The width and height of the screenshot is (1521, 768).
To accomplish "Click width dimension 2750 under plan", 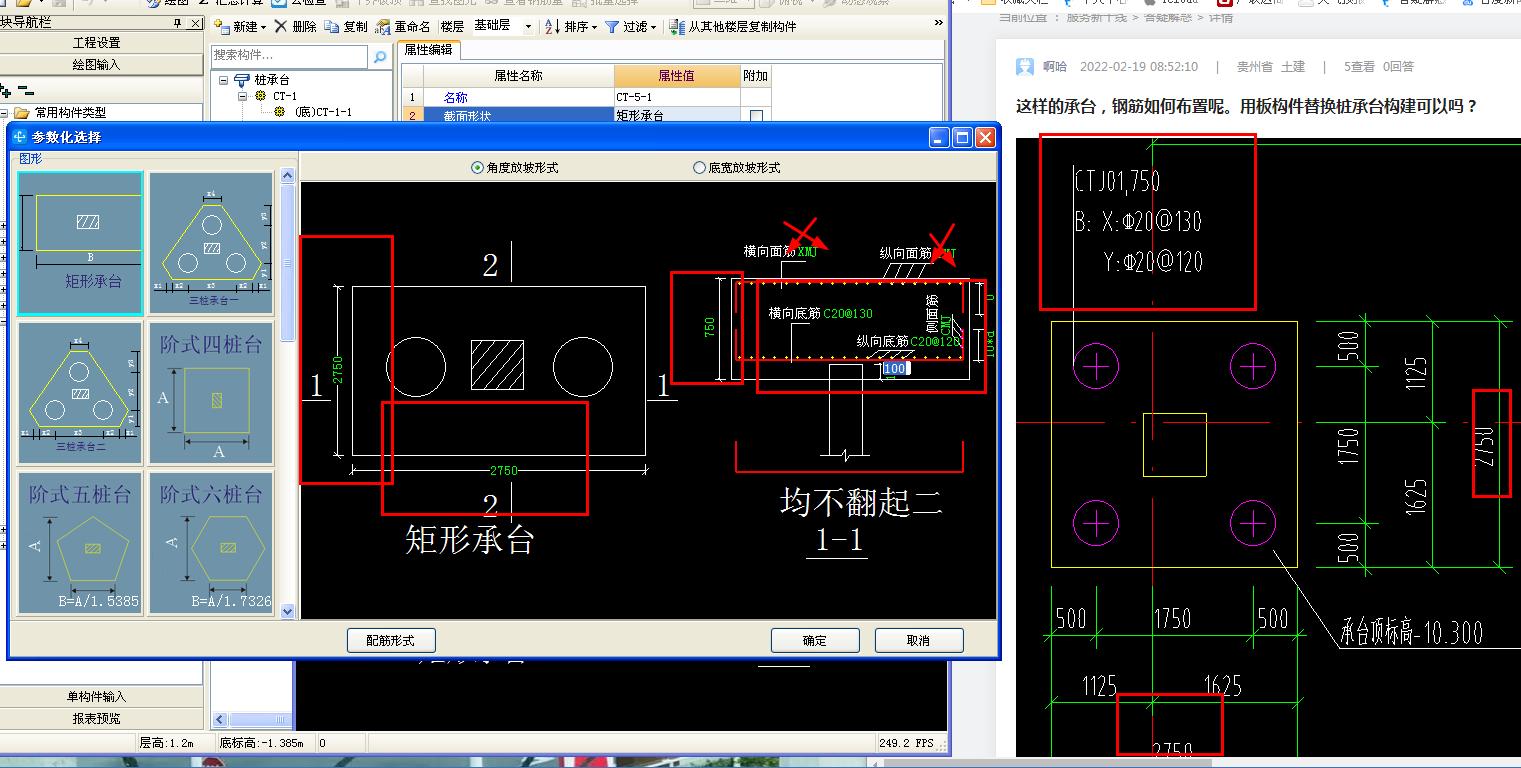I will (504, 471).
